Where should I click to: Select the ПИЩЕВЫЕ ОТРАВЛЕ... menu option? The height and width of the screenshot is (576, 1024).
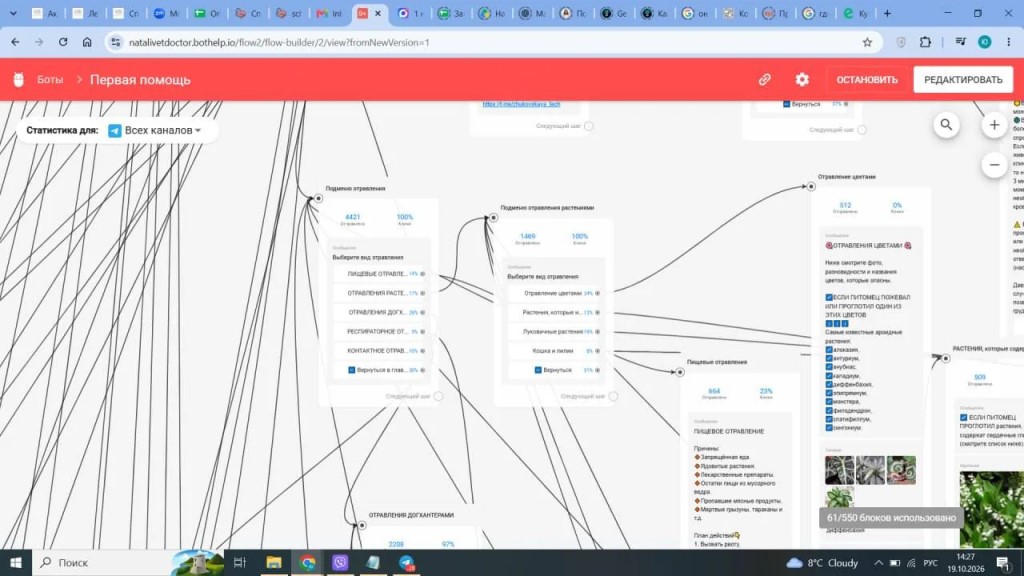pyautogui.click(x=380, y=274)
